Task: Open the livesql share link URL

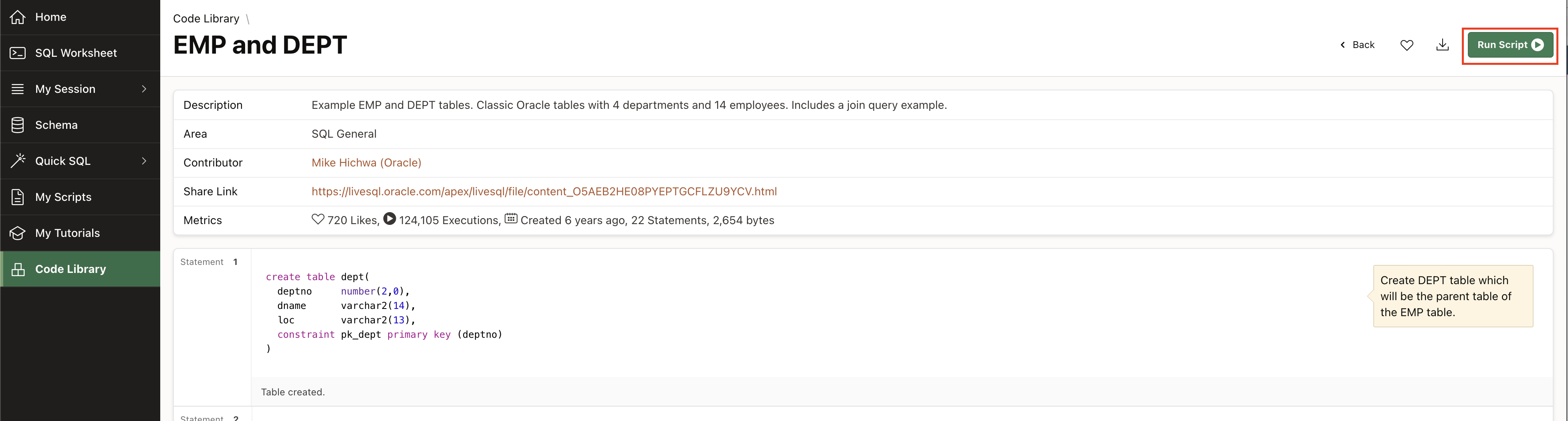Action: click(544, 192)
